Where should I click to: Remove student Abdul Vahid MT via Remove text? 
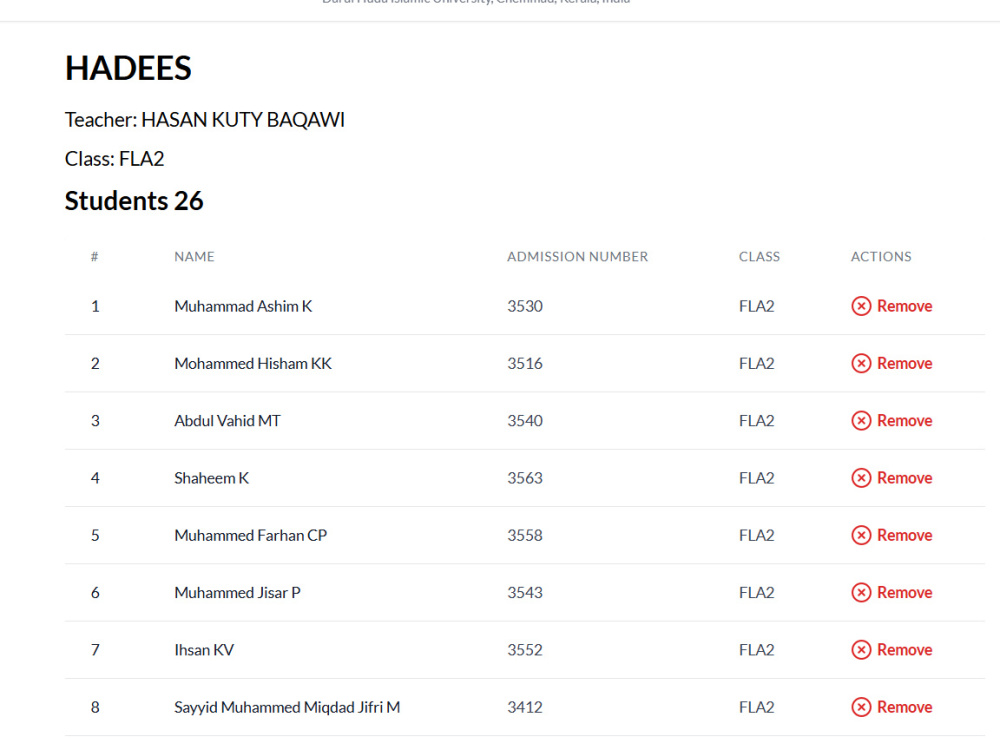tap(904, 421)
